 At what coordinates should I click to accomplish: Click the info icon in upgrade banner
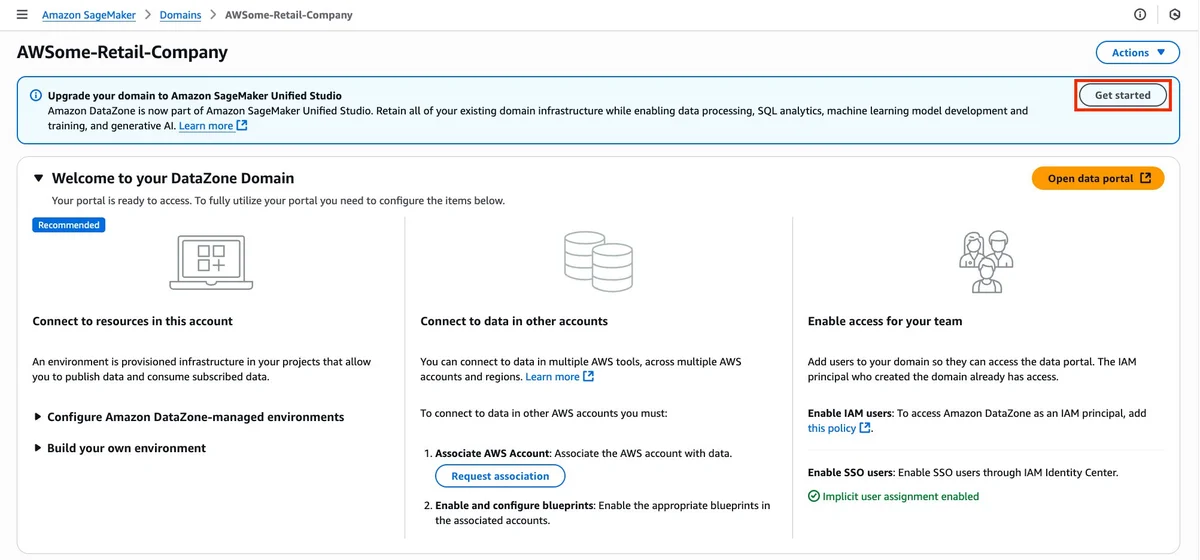(36, 96)
